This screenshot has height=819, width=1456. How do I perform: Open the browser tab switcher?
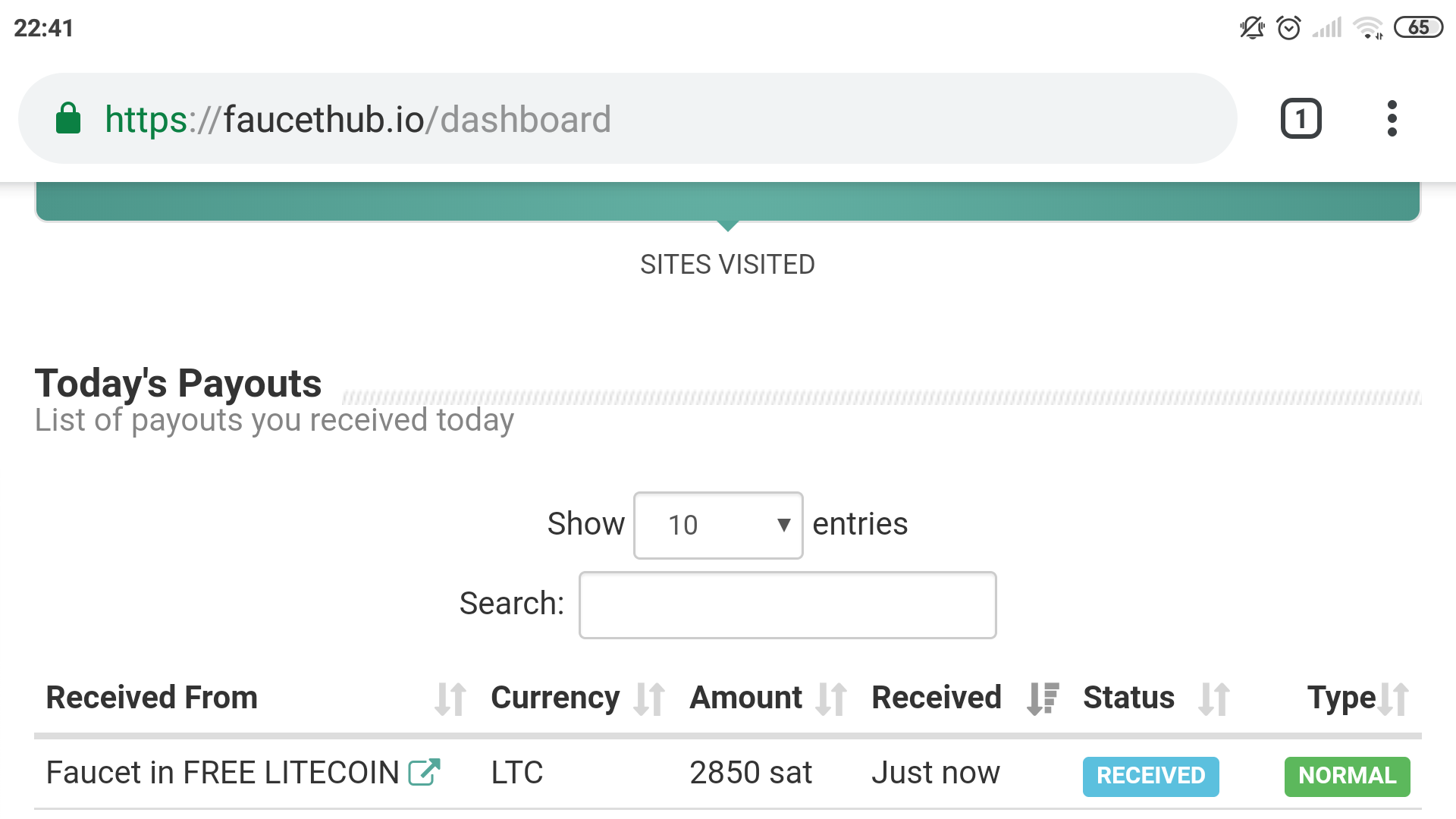pos(1301,119)
